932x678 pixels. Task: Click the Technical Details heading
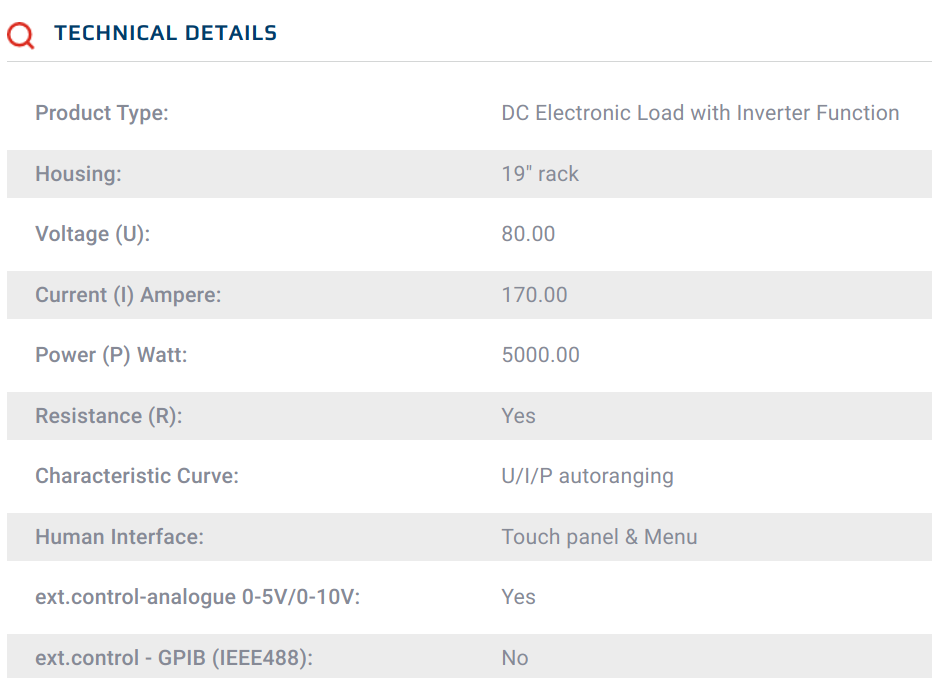pos(165,33)
